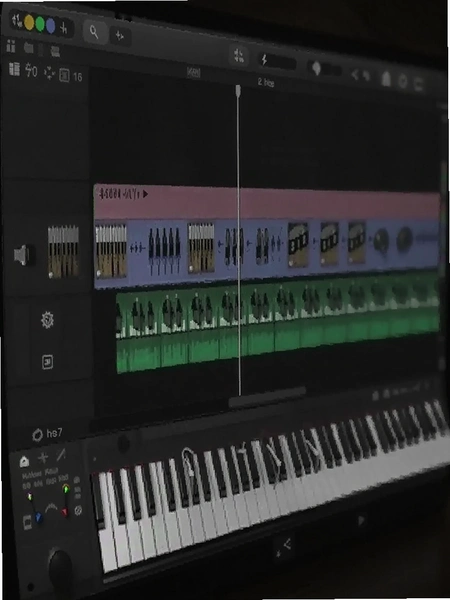Expand the pink region using its triangle arrow
Viewport: 450px width, 600px height.
point(145,194)
